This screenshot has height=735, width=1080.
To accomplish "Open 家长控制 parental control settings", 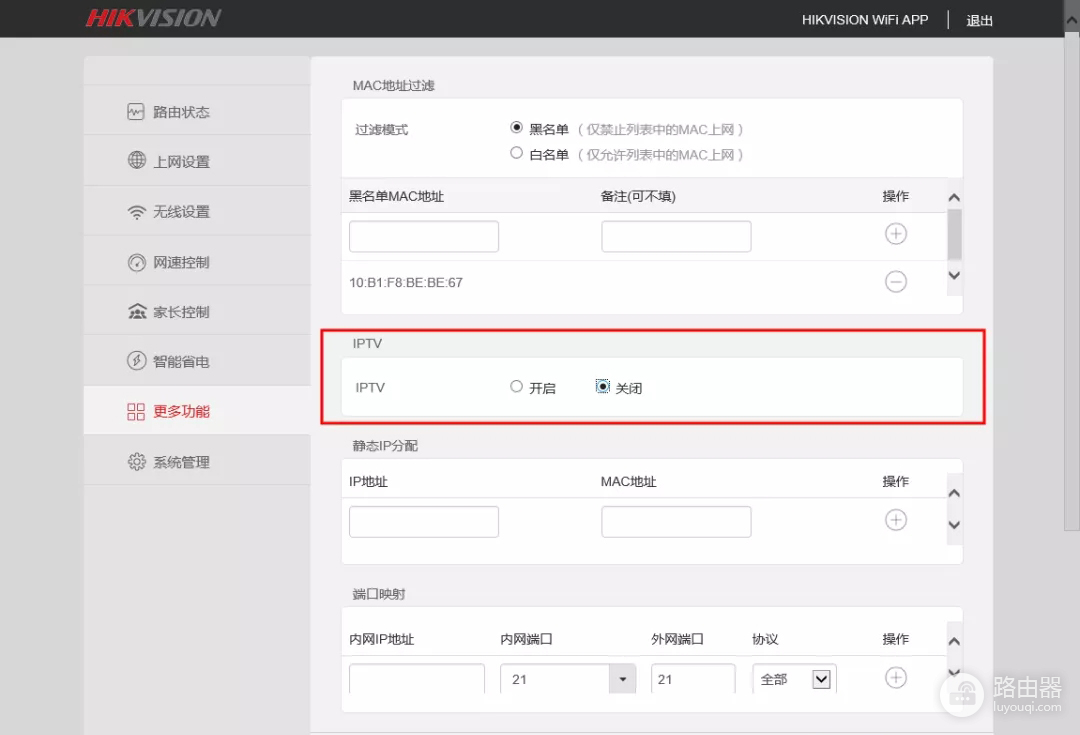I will pyautogui.click(x=172, y=310).
